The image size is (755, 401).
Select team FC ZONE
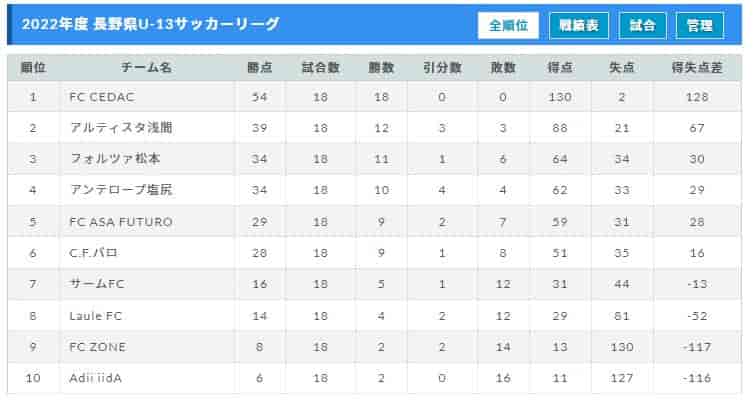coord(98,347)
